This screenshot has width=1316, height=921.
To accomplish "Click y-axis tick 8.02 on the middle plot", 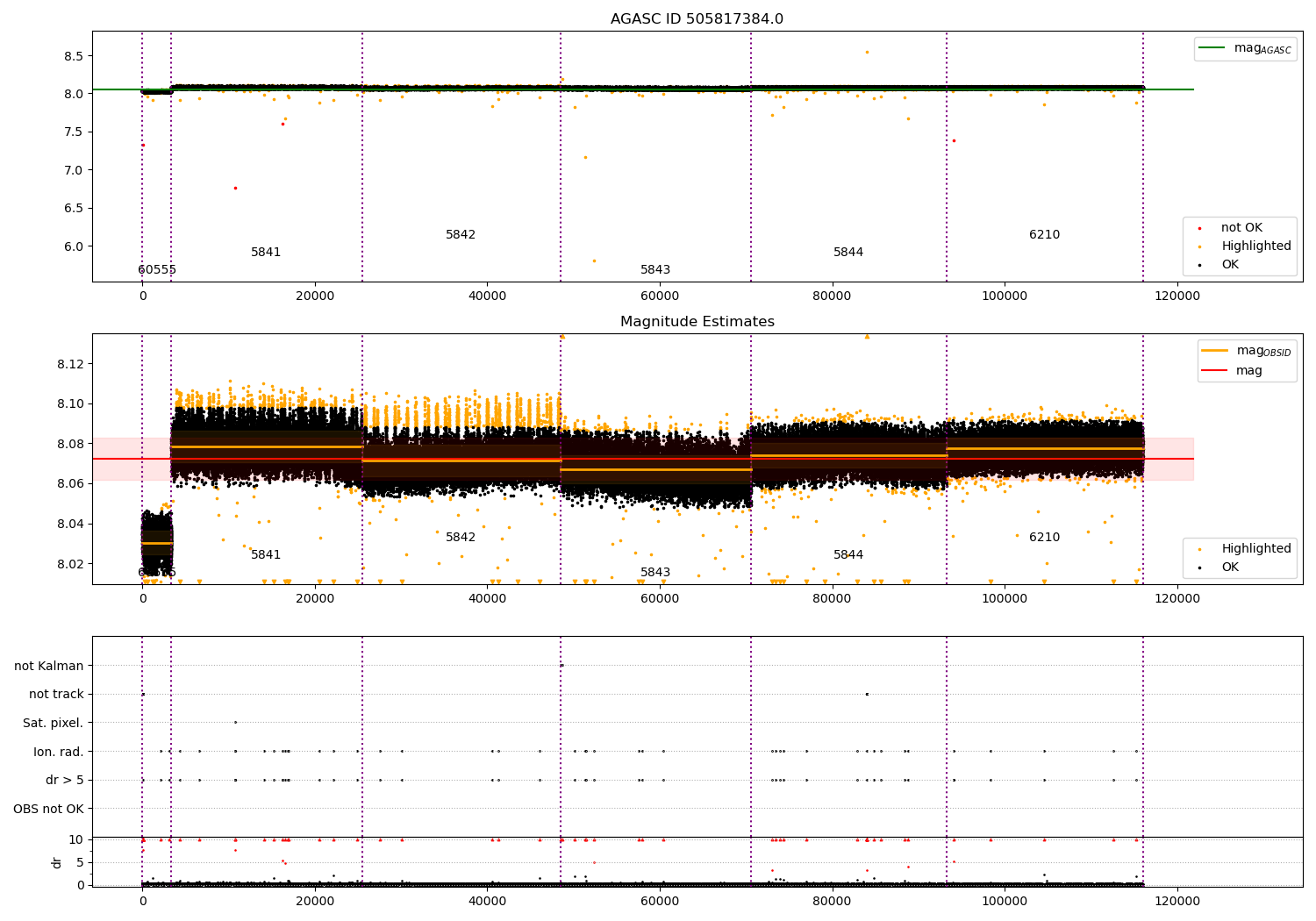I will click(70, 564).
